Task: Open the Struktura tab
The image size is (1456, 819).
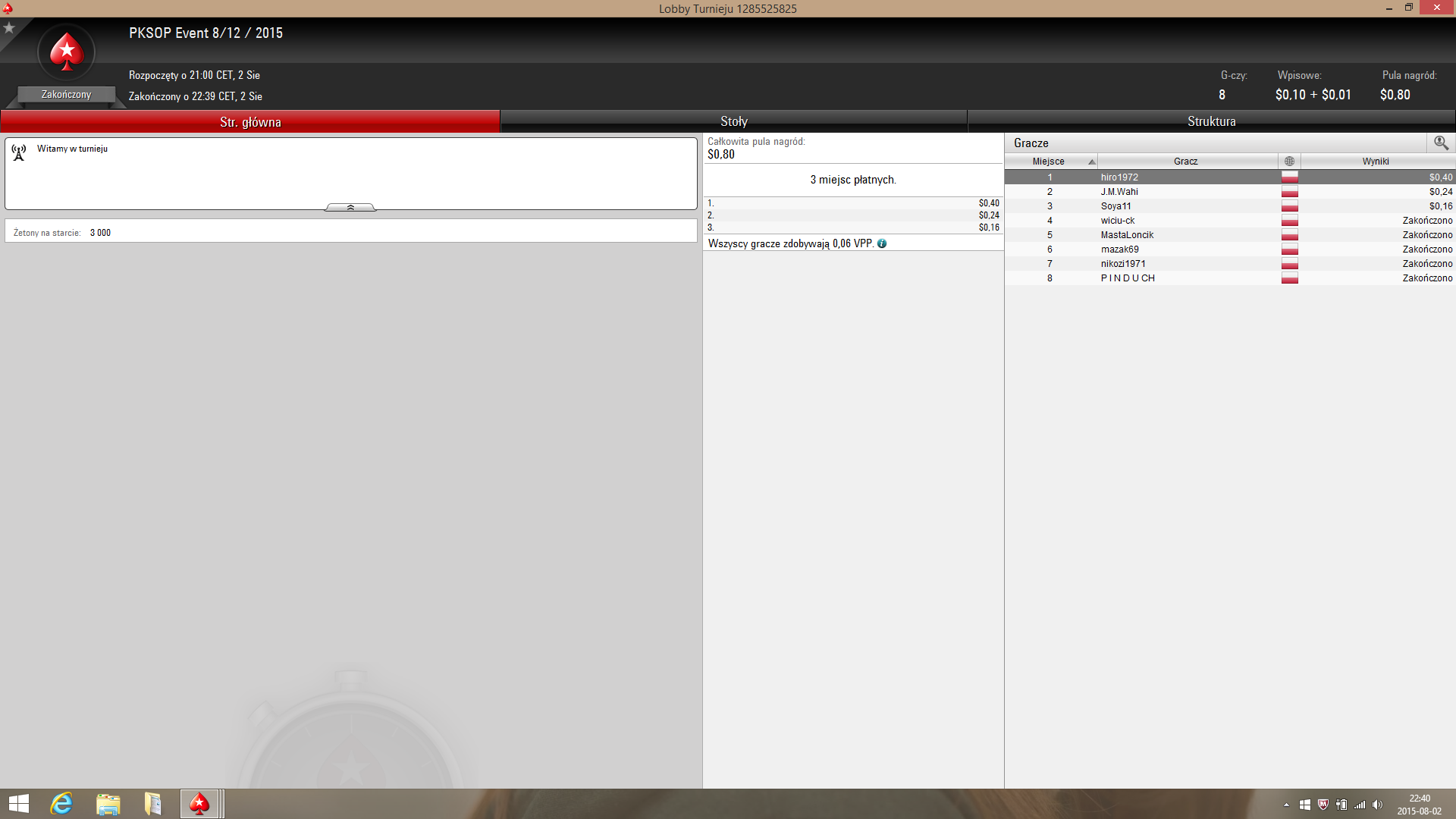Action: click(1212, 121)
